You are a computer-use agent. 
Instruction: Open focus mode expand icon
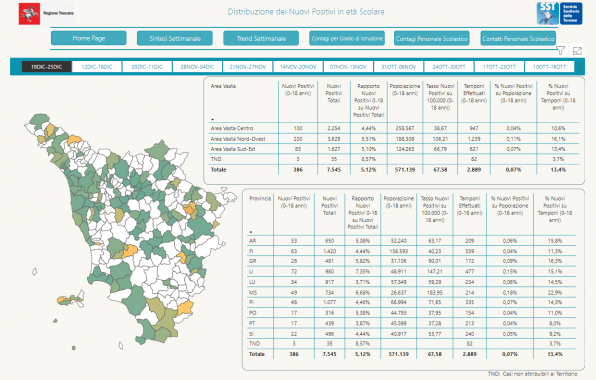pos(577,51)
